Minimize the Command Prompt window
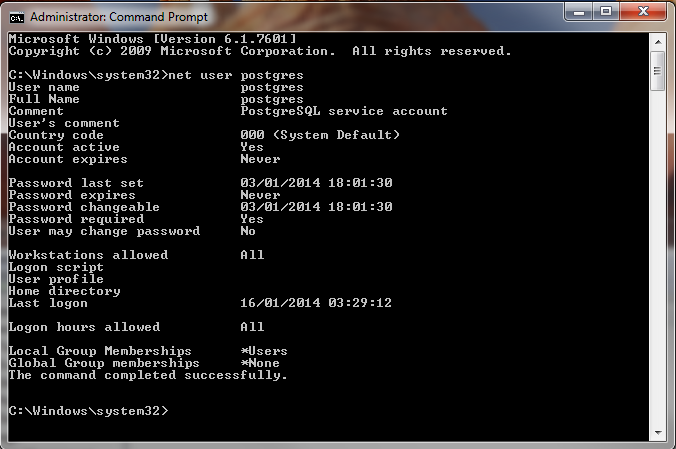This screenshot has height=449, width=676. (579, 12)
